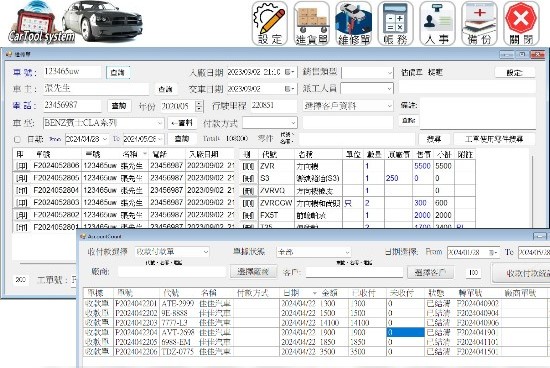Image resolution: width=550 pixels, height=368 pixels.
Task: Open the 維修單 repair order icon
Action: 354,24
